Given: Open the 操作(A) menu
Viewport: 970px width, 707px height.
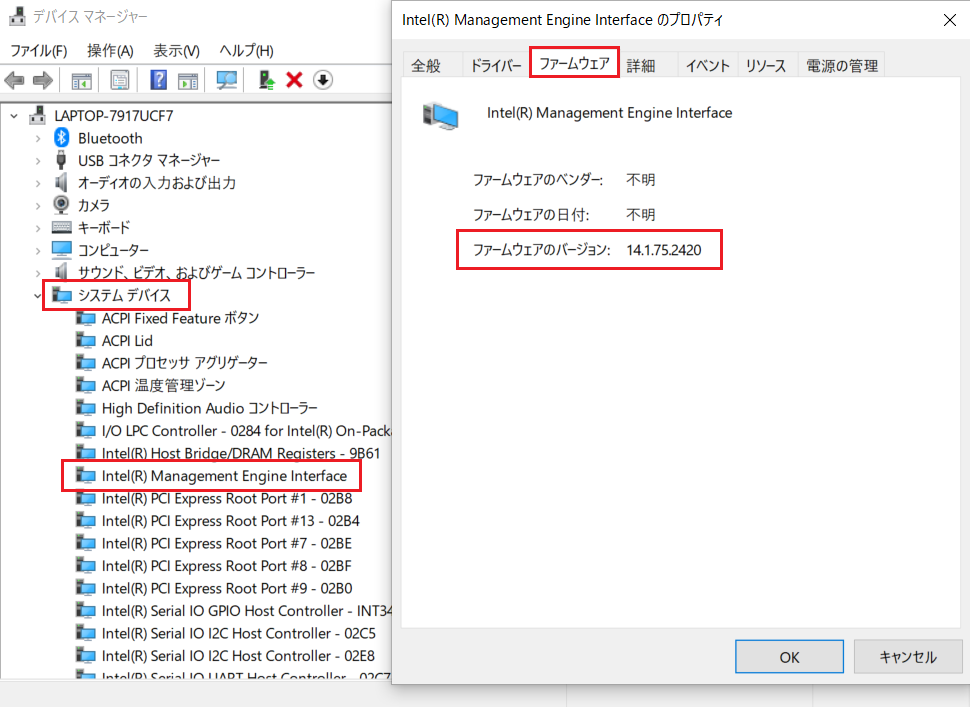Looking at the screenshot, I should [110, 51].
